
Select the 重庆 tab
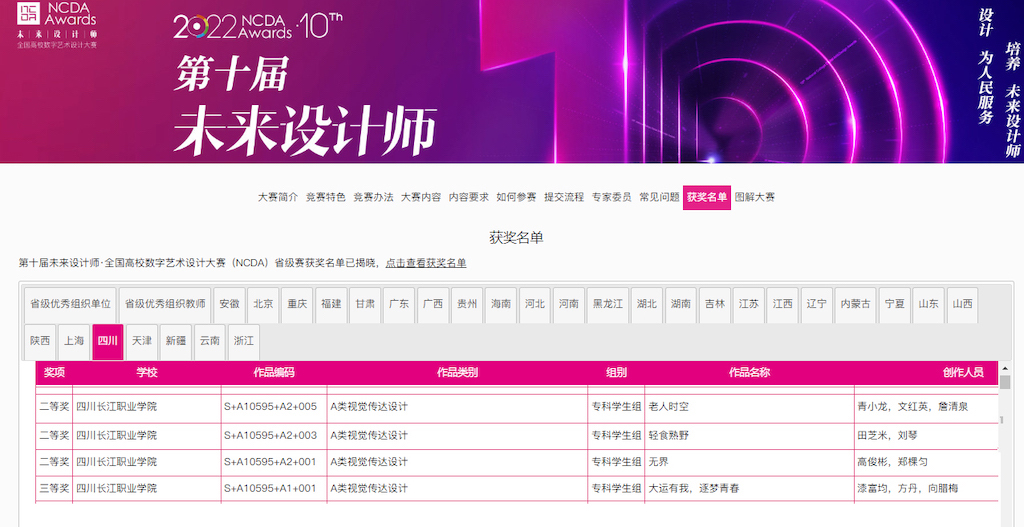297,304
